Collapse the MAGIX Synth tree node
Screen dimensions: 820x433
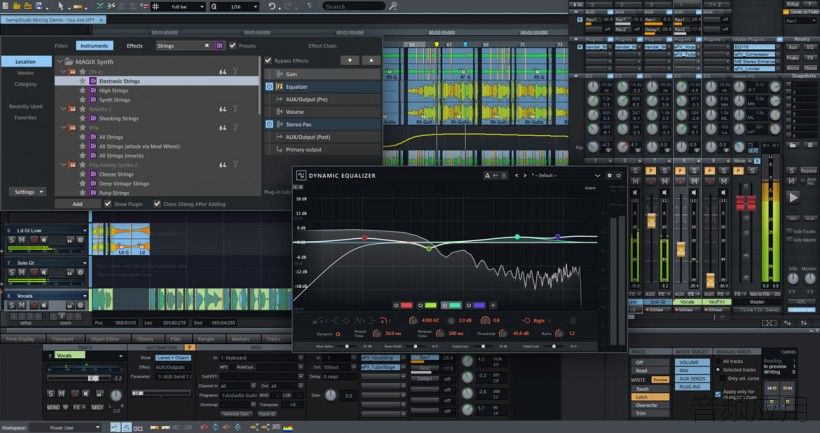coord(60,62)
